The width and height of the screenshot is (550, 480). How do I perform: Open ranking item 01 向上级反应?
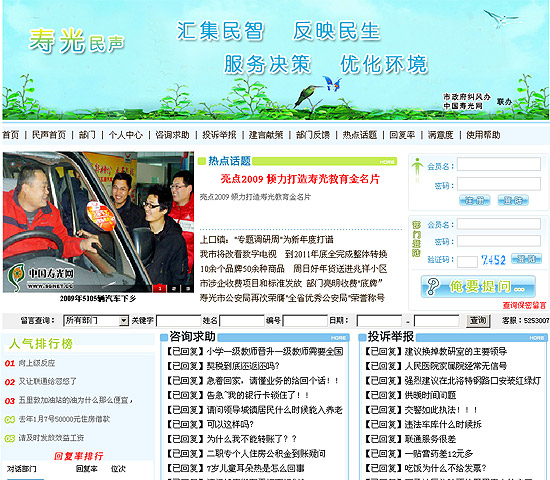[x=36, y=363]
